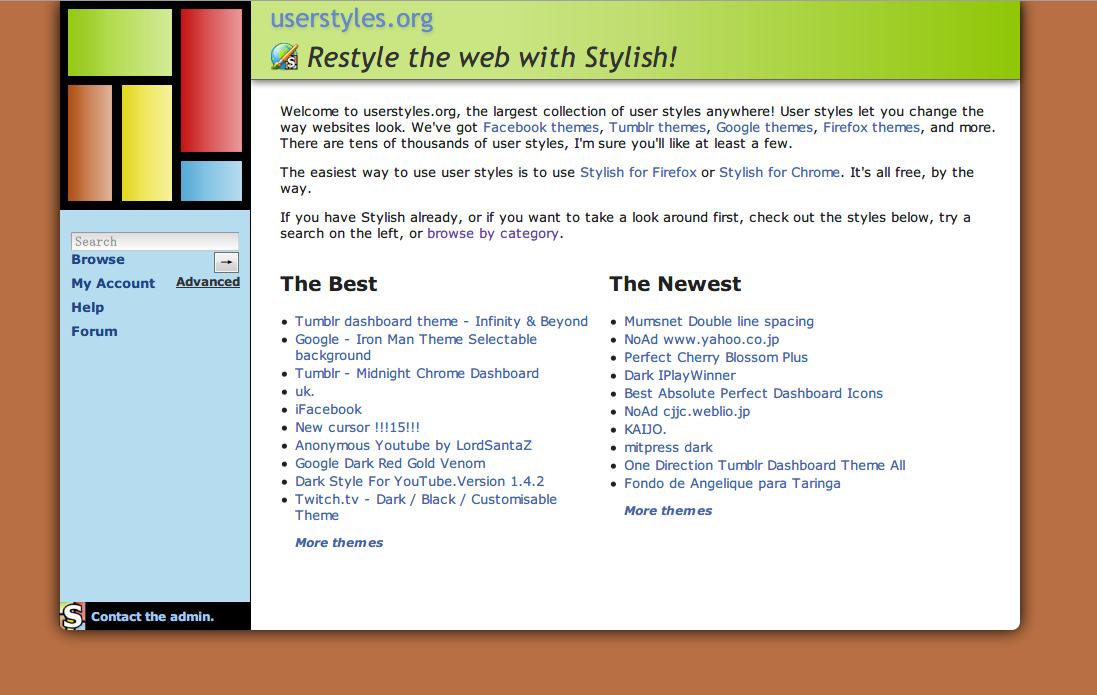Open Anonymous Youtube by LordSantaZ
Screen dimensions: 1097x695
pos(413,445)
